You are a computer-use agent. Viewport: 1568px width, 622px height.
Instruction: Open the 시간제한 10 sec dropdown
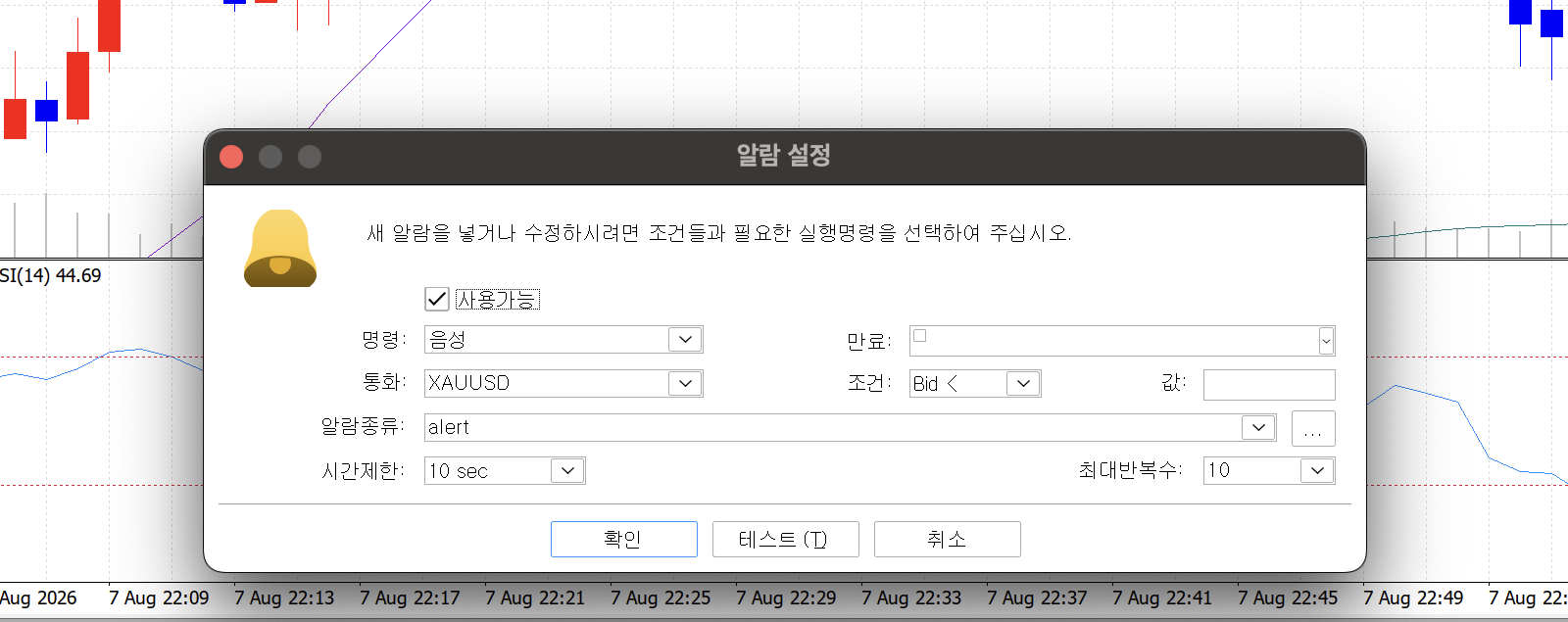[505, 470]
